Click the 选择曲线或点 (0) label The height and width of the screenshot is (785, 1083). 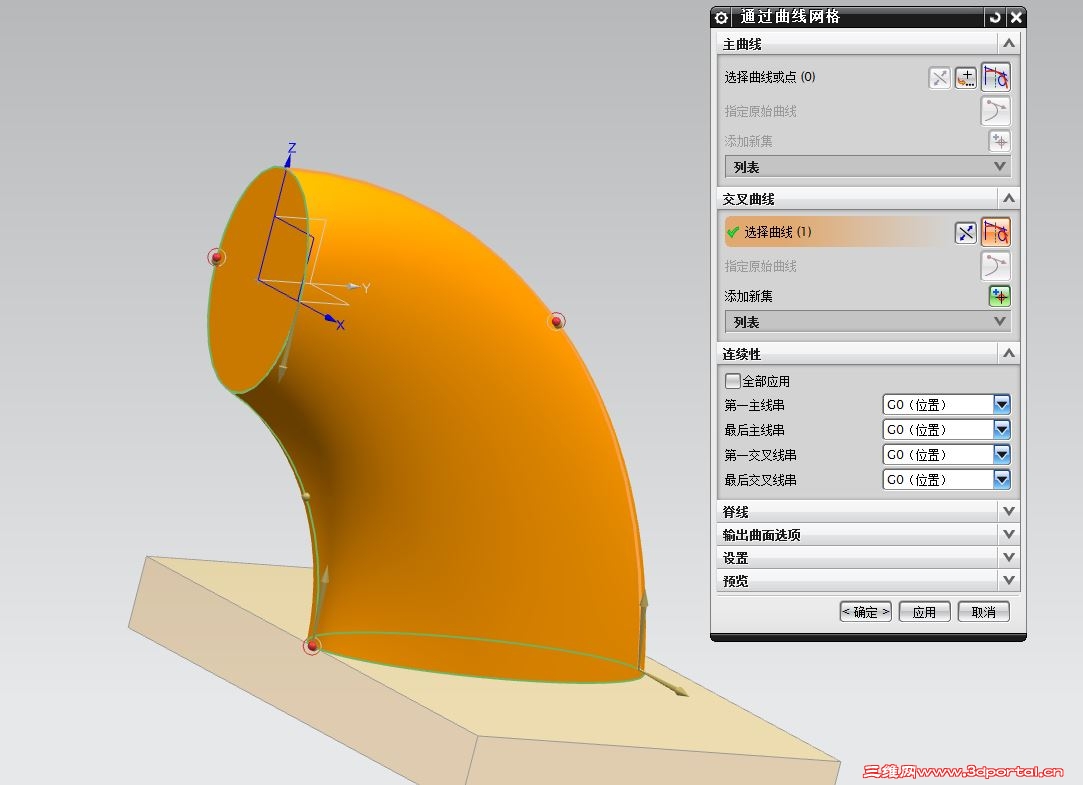click(x=769, y=77)
